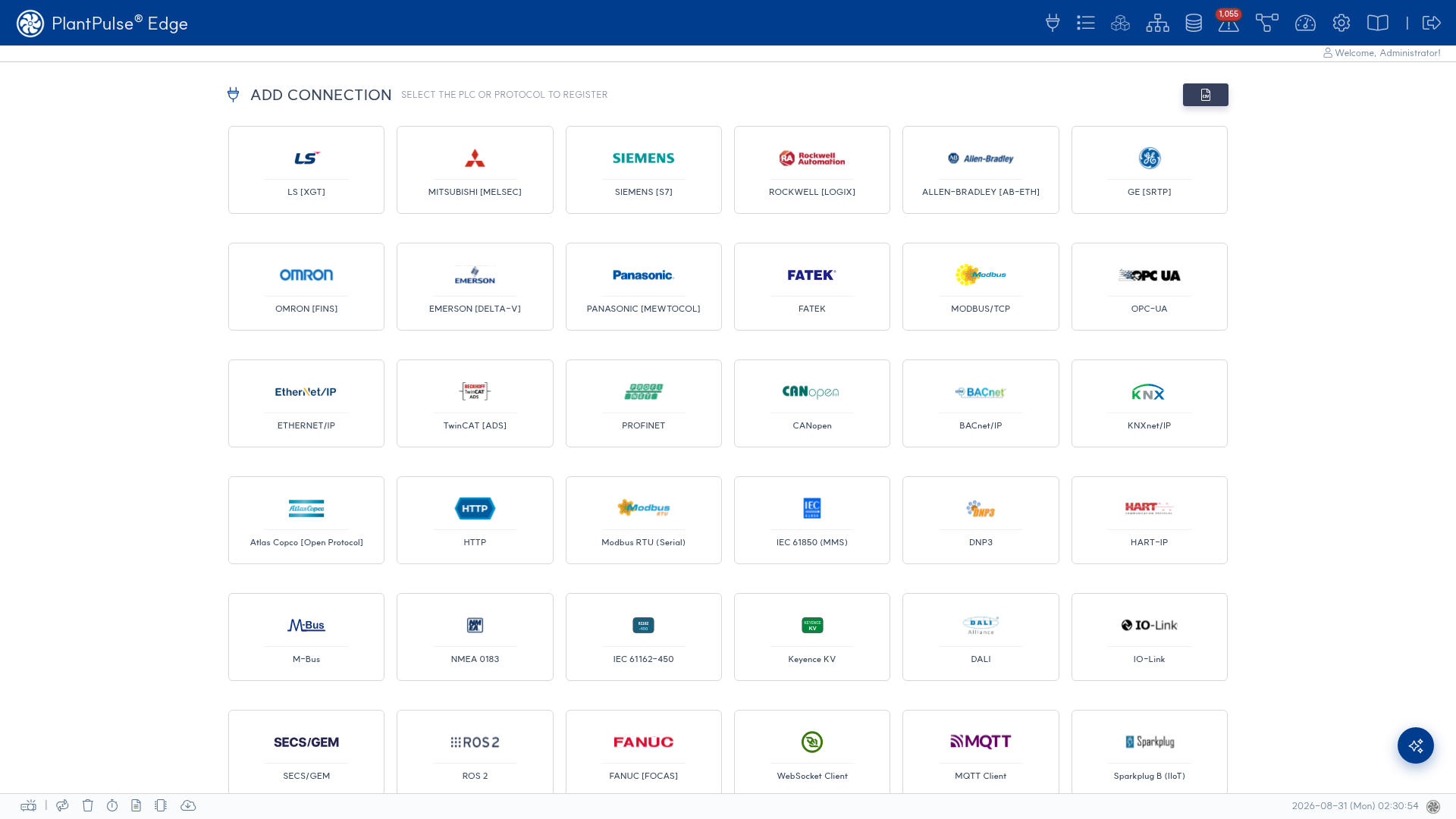Open the floating AI sparkle assistant button

(1416, 745)
